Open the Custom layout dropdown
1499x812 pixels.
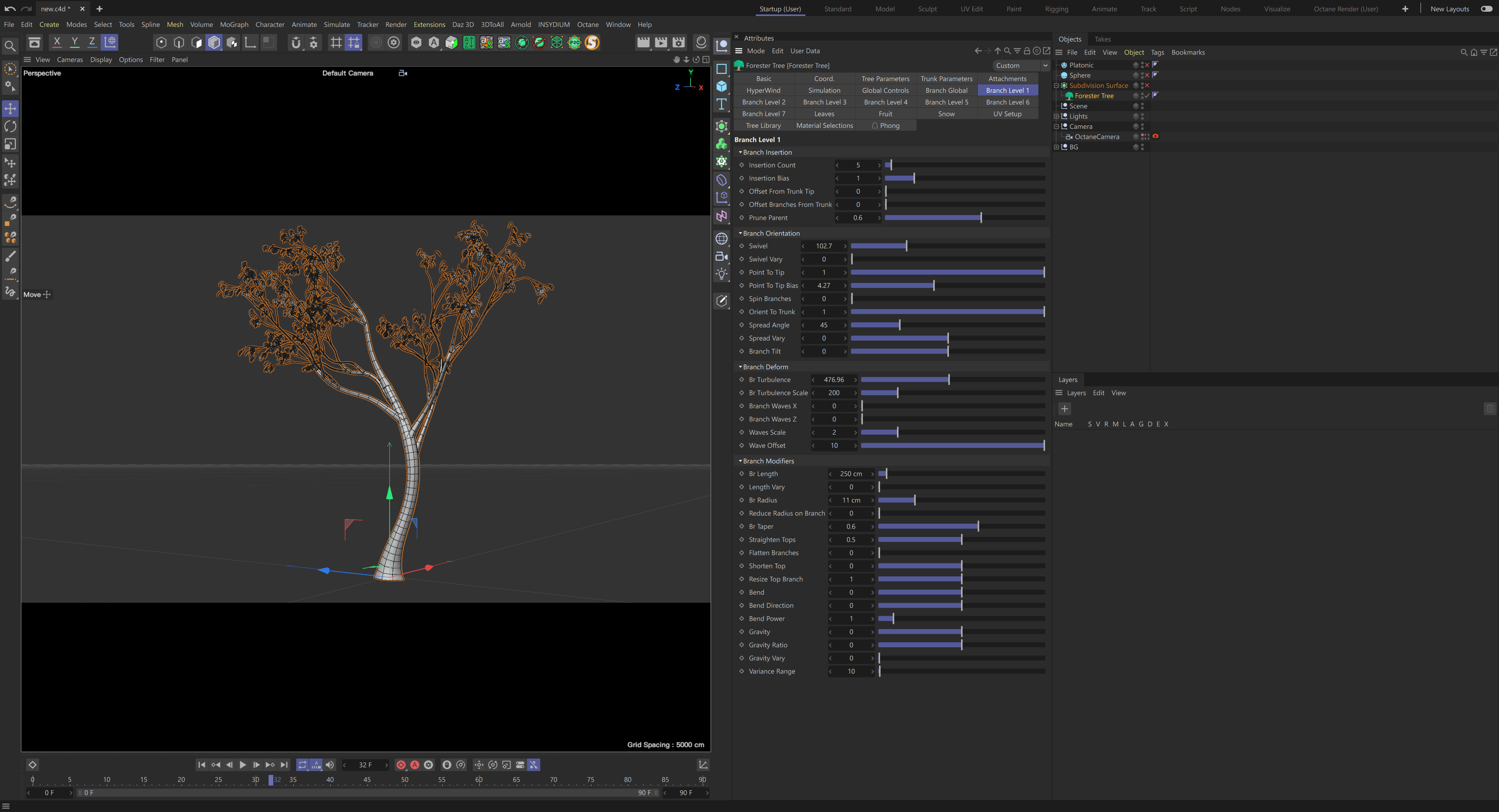point(1021,66)
